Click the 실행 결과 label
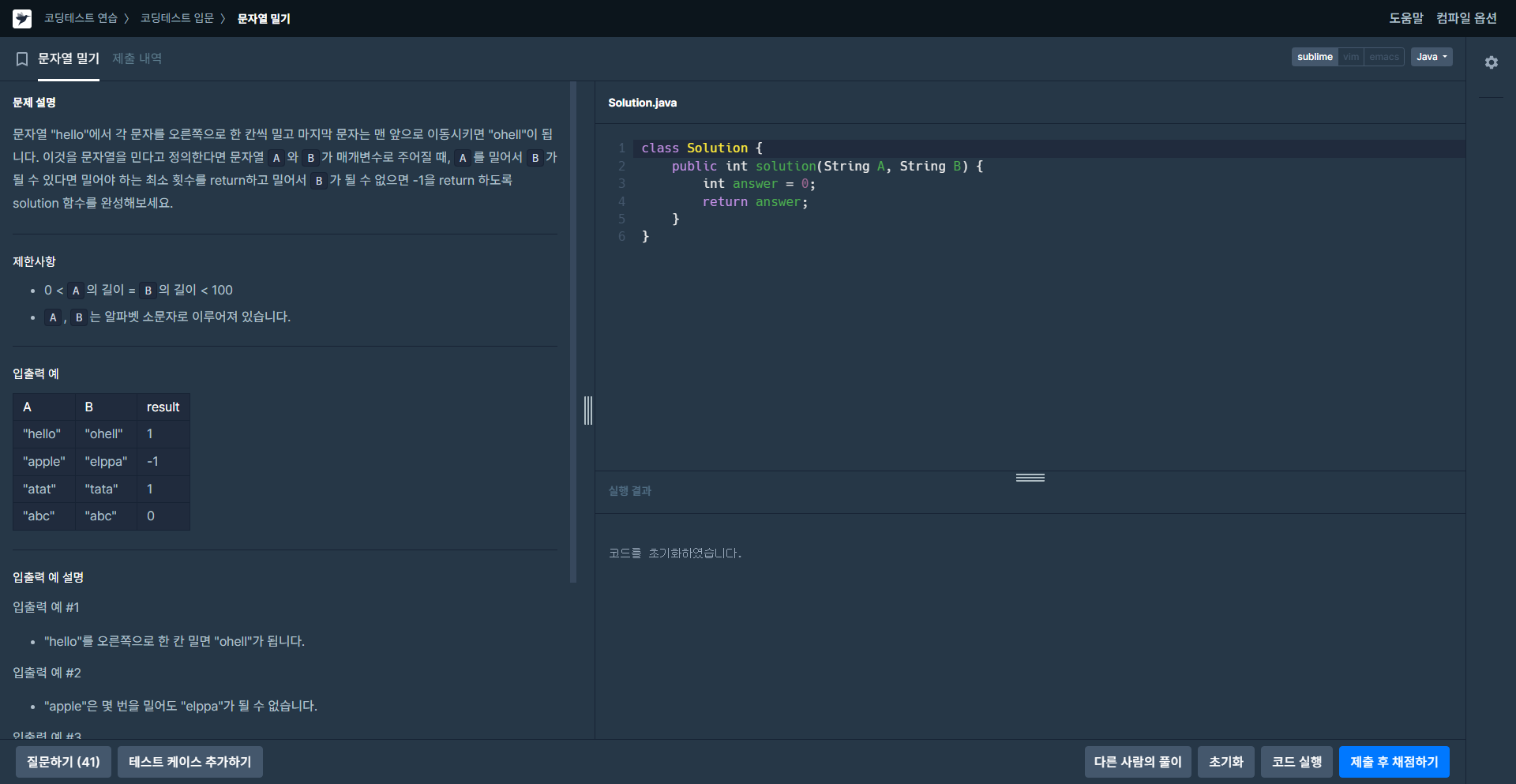This screenshot has width=1516, height=784. tap(629, 491)
